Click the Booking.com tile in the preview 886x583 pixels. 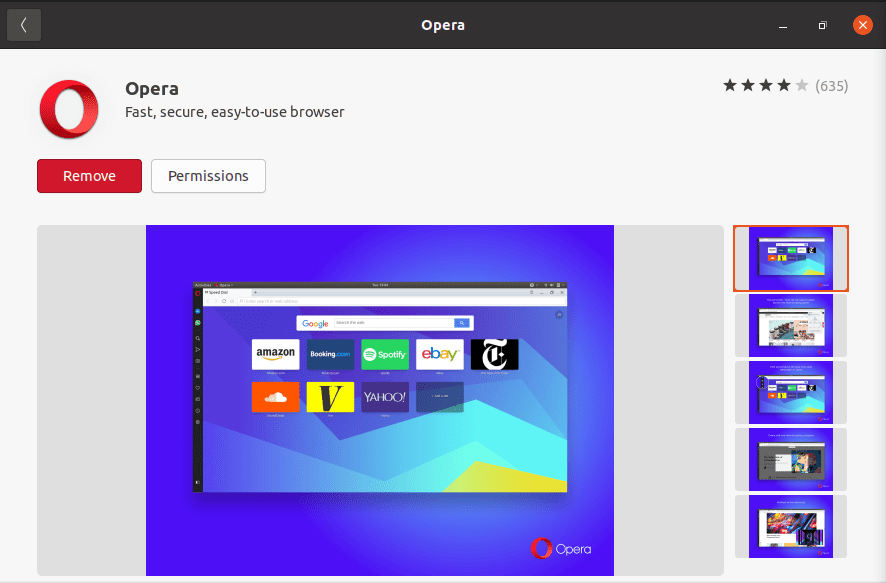(x=329, y=354)
